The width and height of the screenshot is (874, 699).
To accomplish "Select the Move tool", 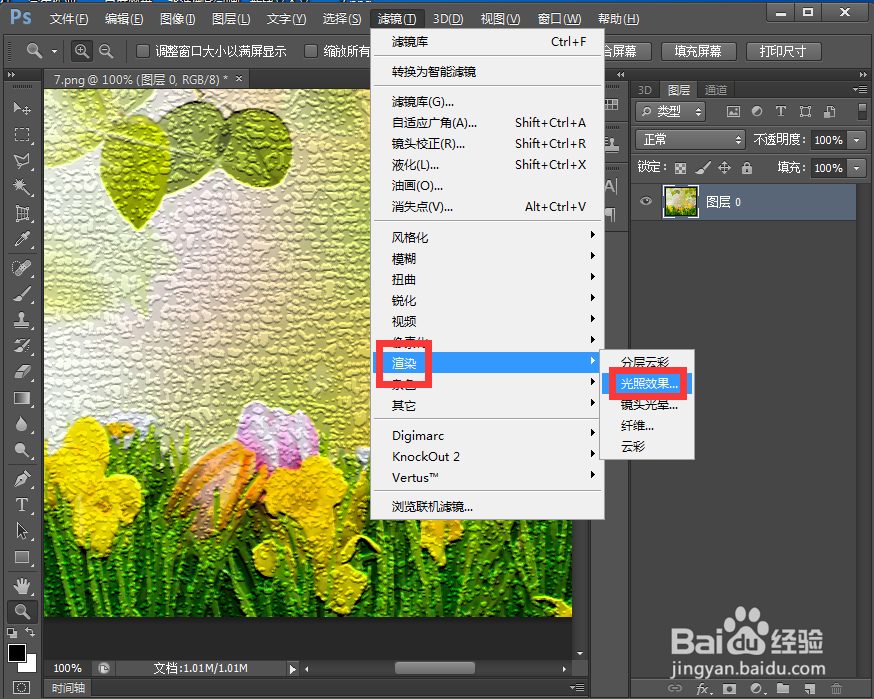I will coord(22,106).
